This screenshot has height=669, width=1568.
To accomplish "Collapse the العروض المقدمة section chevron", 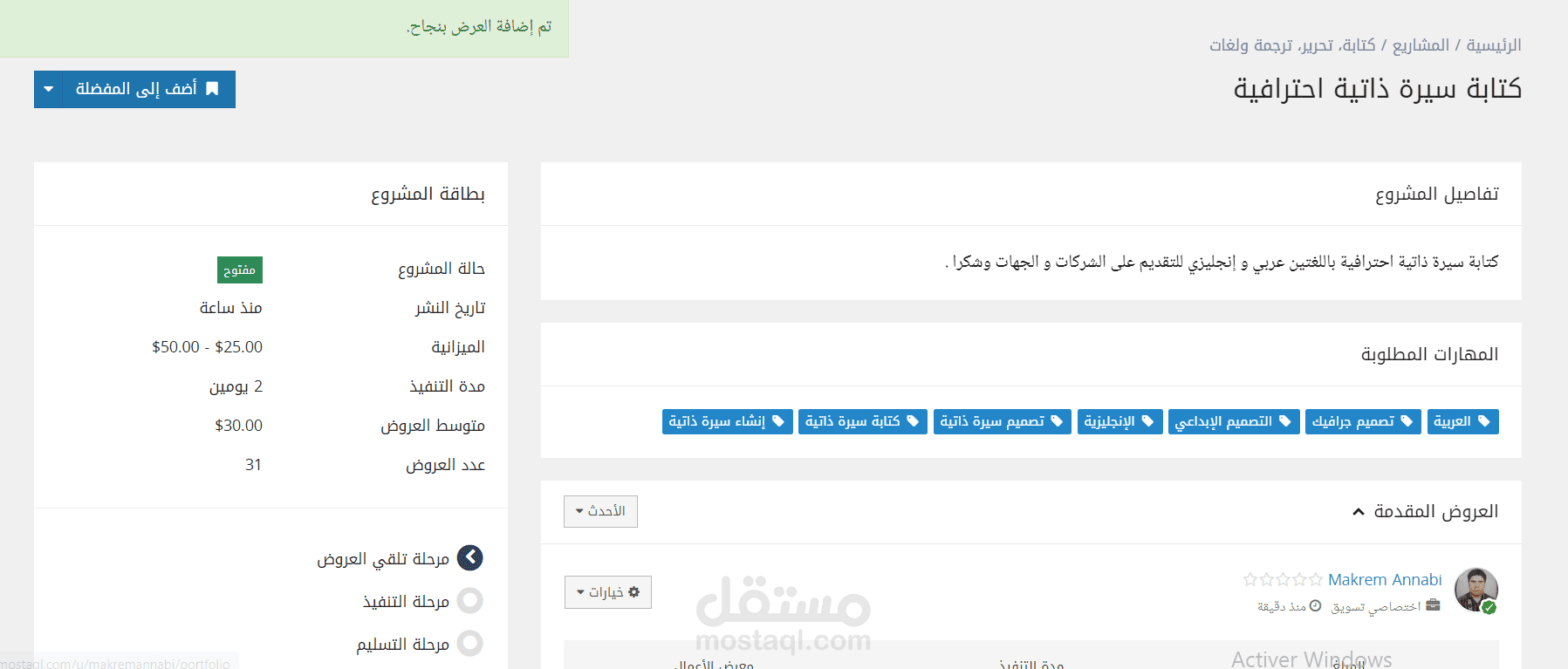I will pos(1359,512).
